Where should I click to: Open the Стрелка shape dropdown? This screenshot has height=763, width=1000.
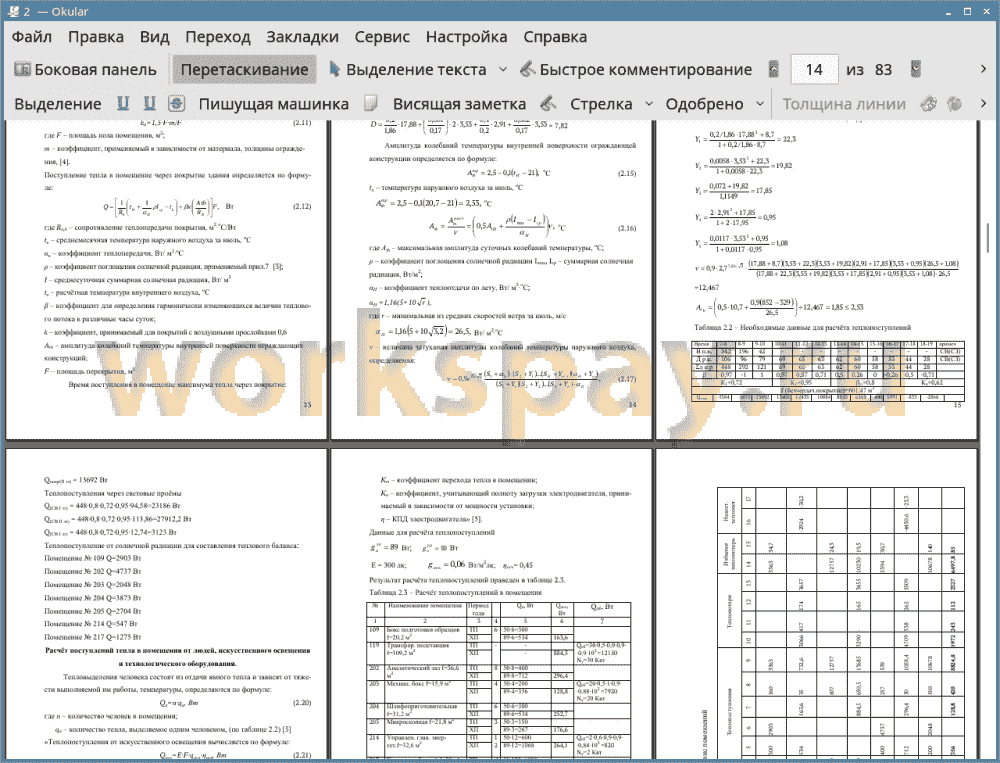[x=649, y=103]
